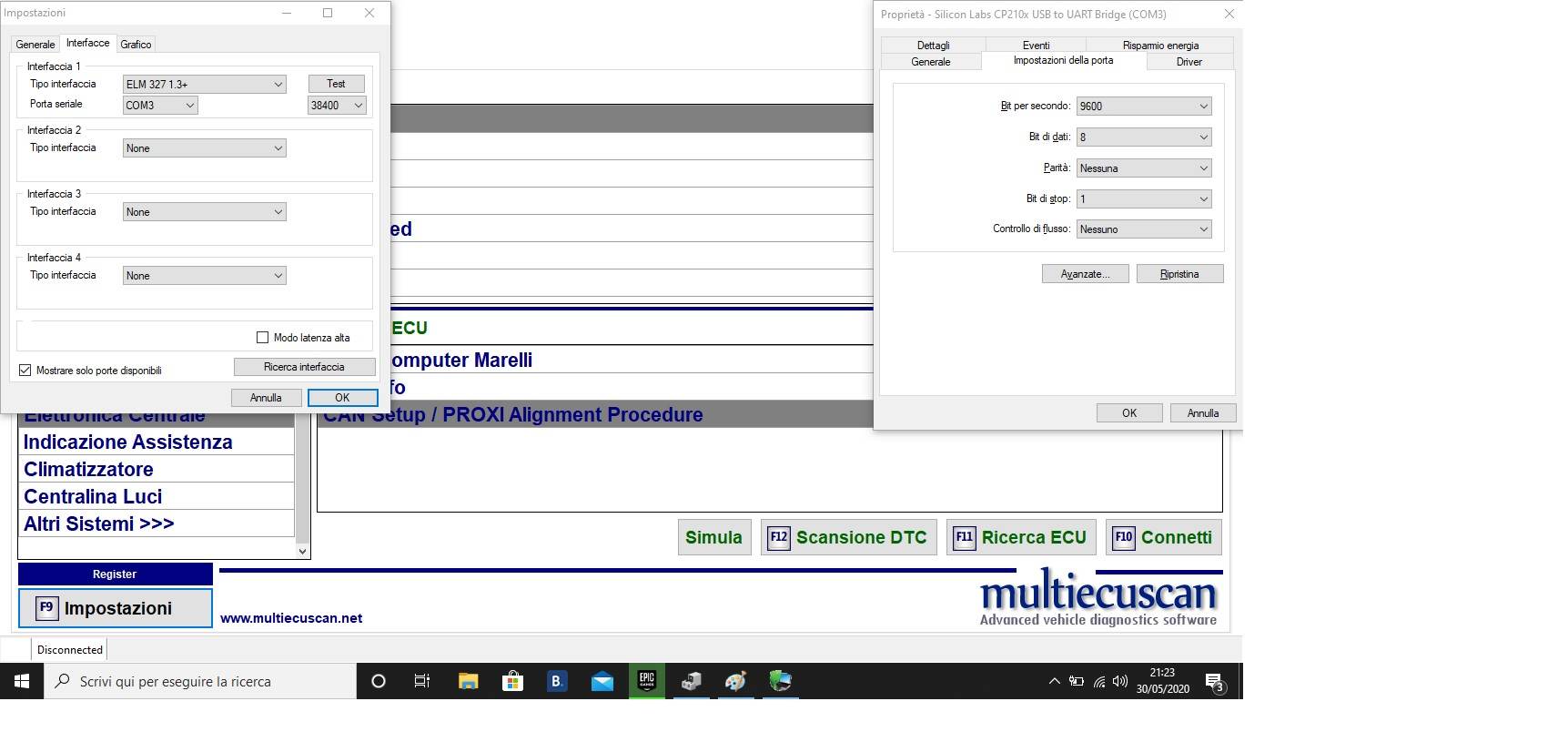
Task: Switch to the Driver tab
Action: (1189, 62)
